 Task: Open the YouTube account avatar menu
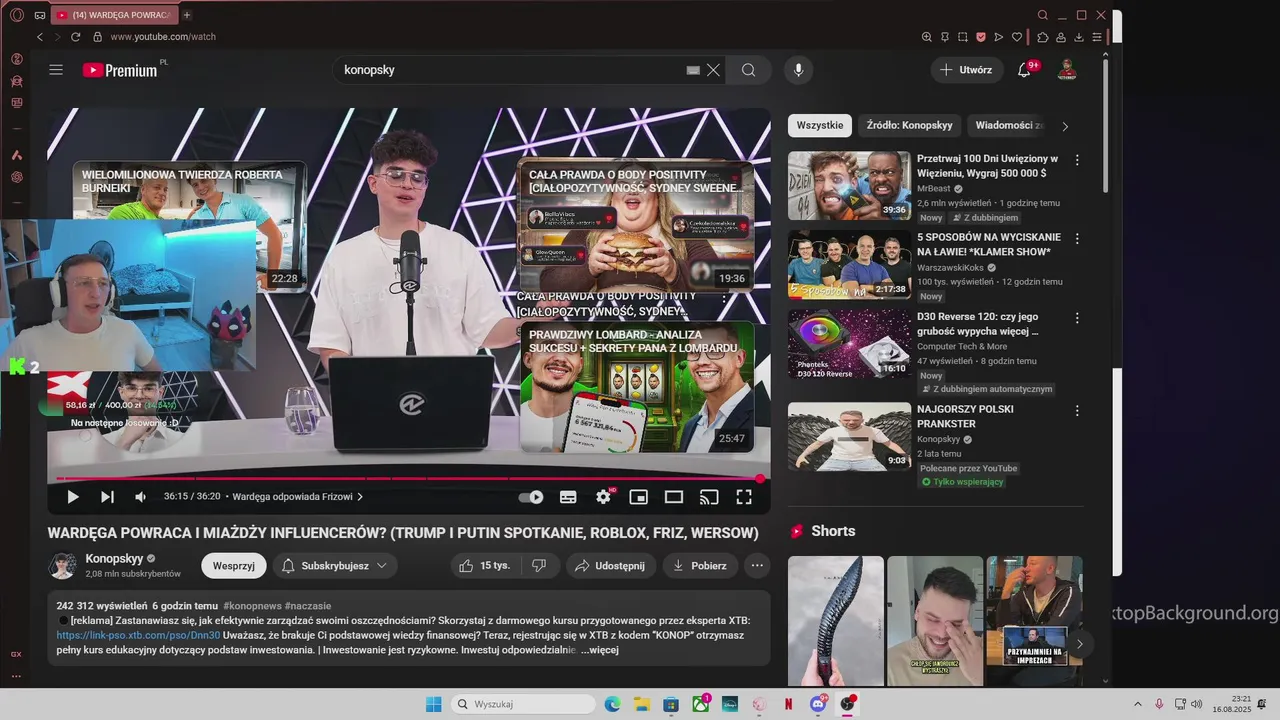1067,70
